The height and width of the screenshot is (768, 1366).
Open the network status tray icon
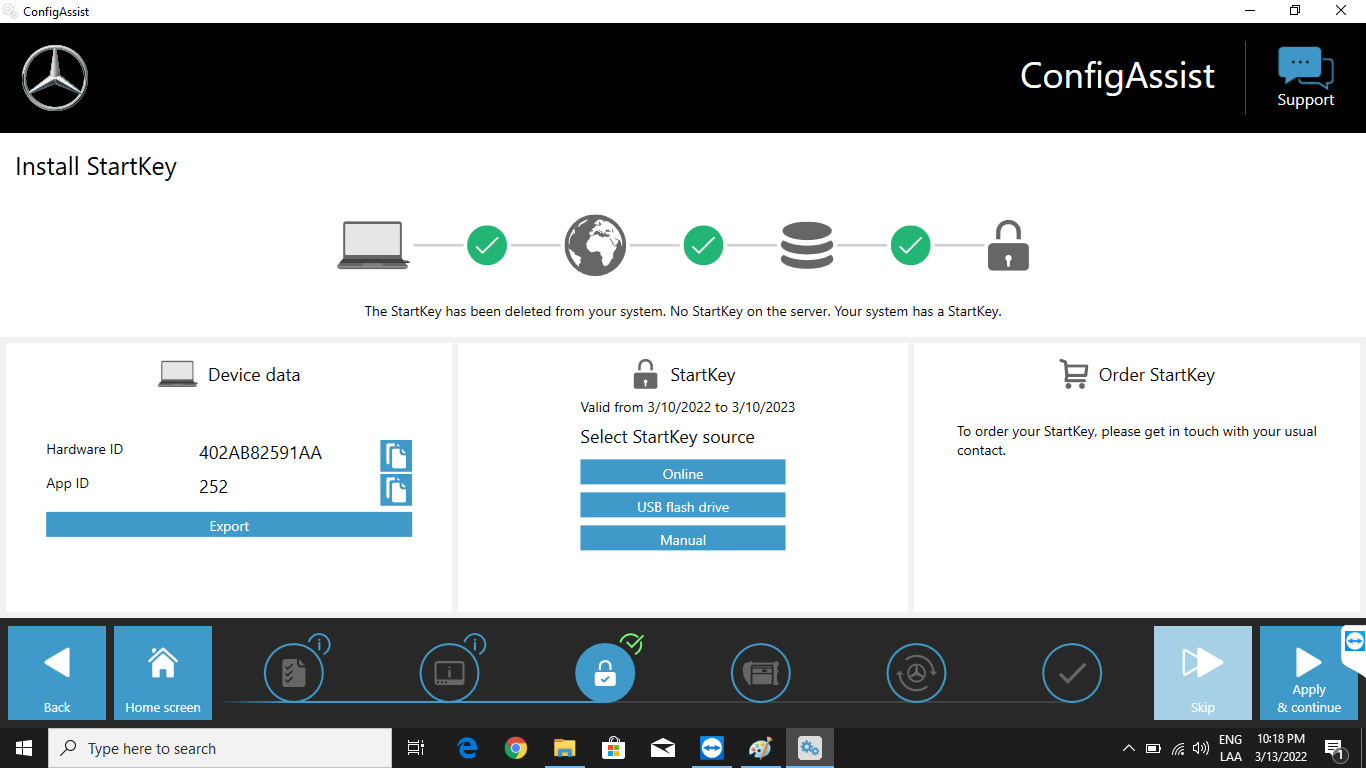coord(1178,748)
